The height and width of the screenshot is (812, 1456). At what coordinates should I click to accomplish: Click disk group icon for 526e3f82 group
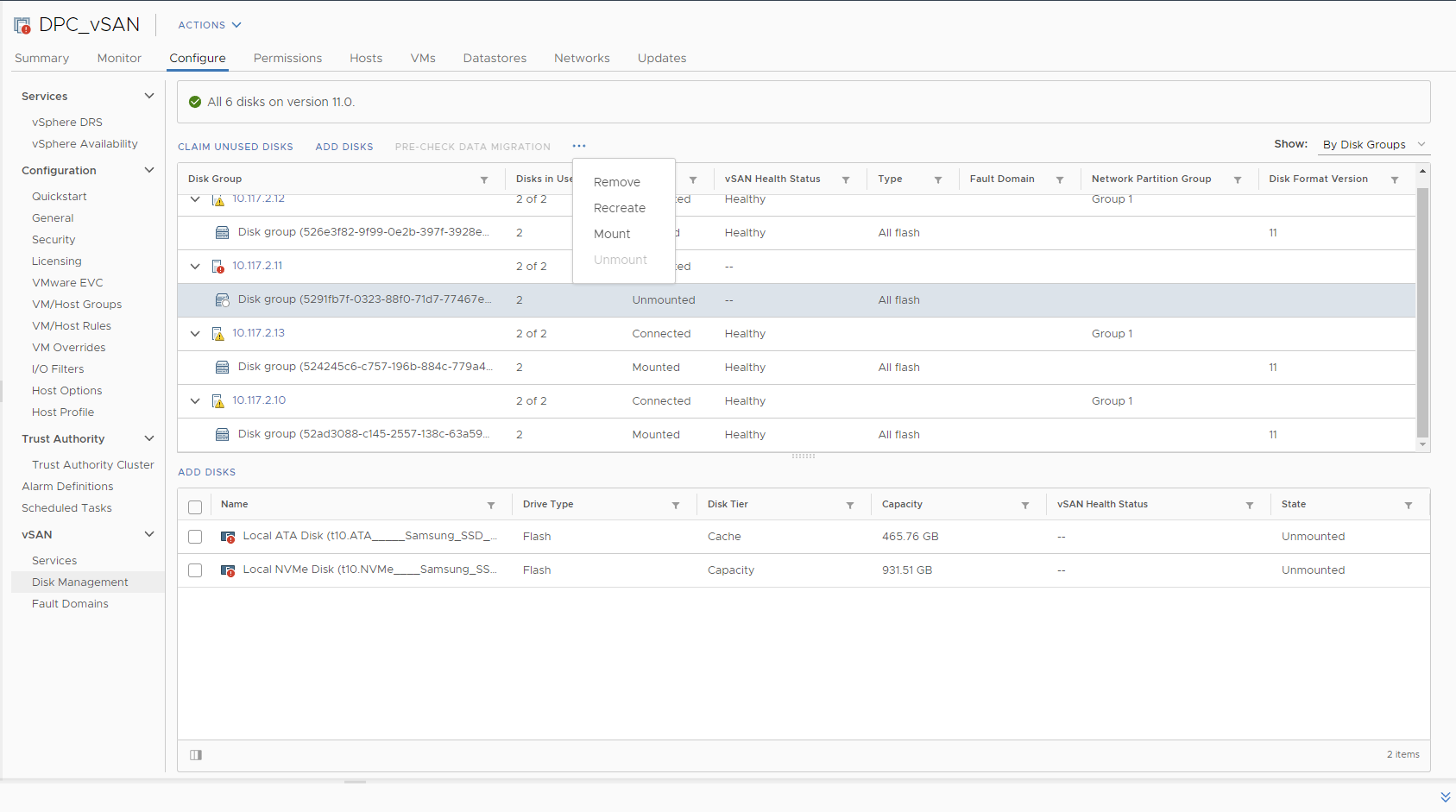pos(222,232)
